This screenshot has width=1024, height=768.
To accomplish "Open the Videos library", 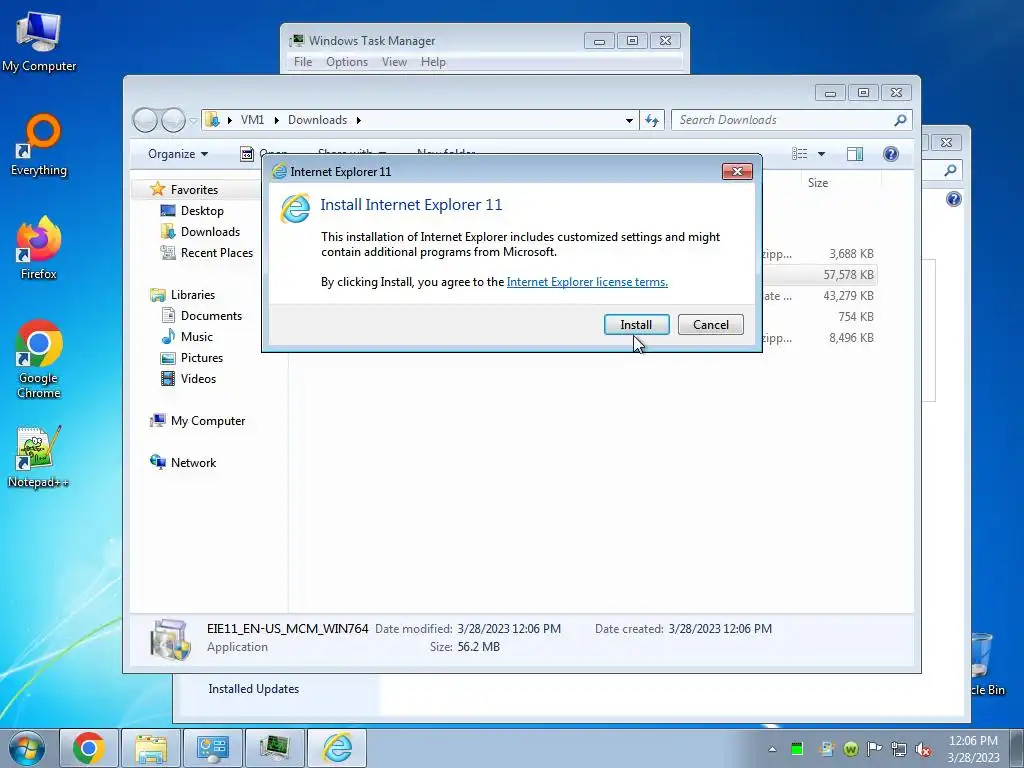I will (x=198, y=379).
